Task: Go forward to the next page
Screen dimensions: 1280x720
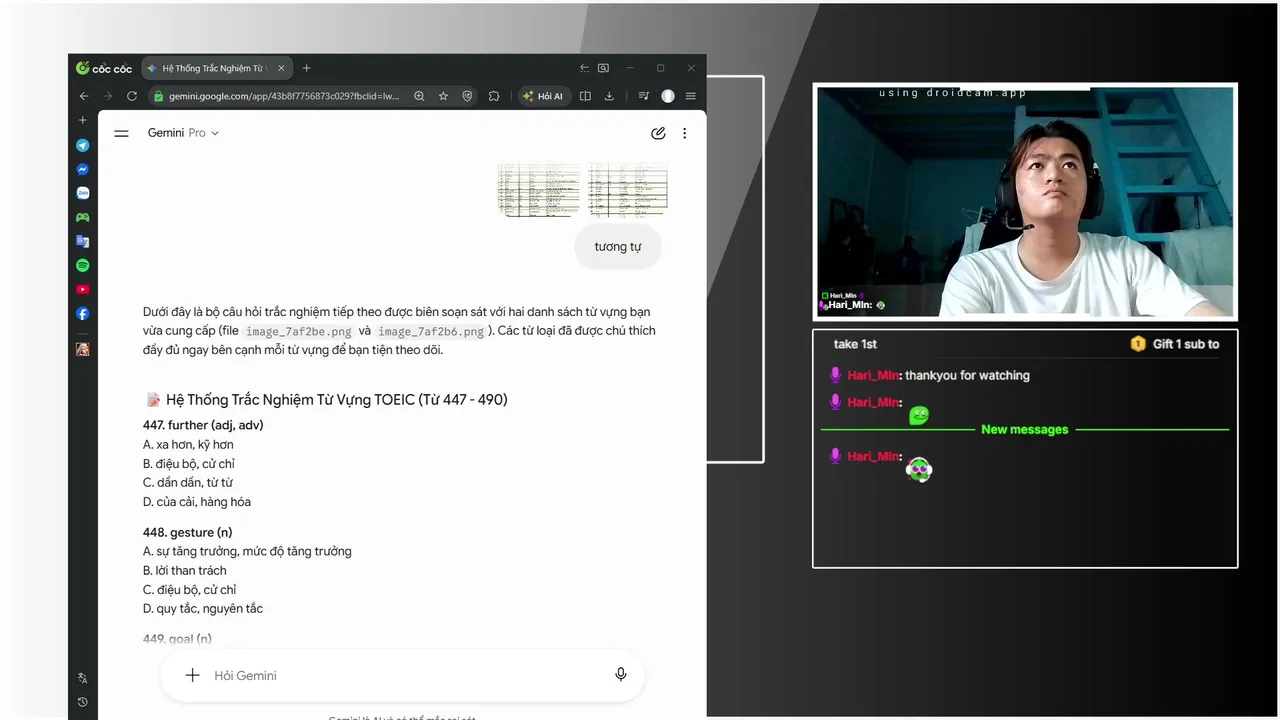Action: pos(108,96)
